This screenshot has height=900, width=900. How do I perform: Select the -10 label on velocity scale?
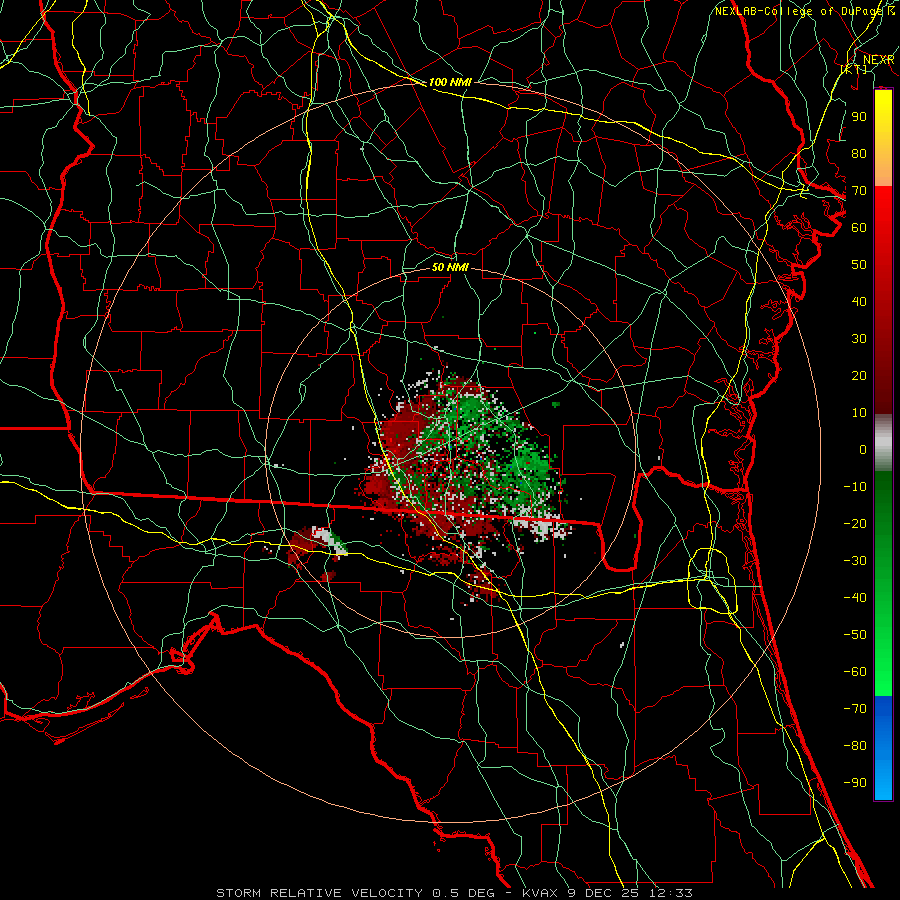[x=855, y=487]
